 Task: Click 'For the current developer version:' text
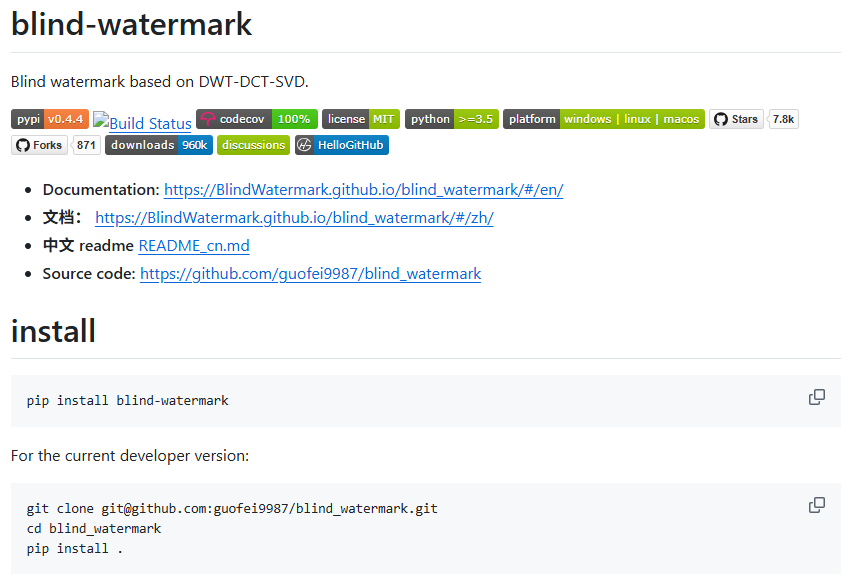pos(130,455)
